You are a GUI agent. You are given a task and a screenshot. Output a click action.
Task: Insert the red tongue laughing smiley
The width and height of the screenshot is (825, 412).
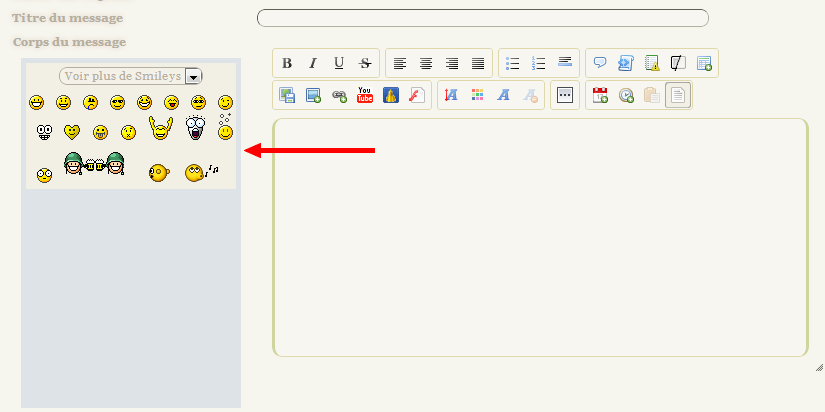[172, 103]
